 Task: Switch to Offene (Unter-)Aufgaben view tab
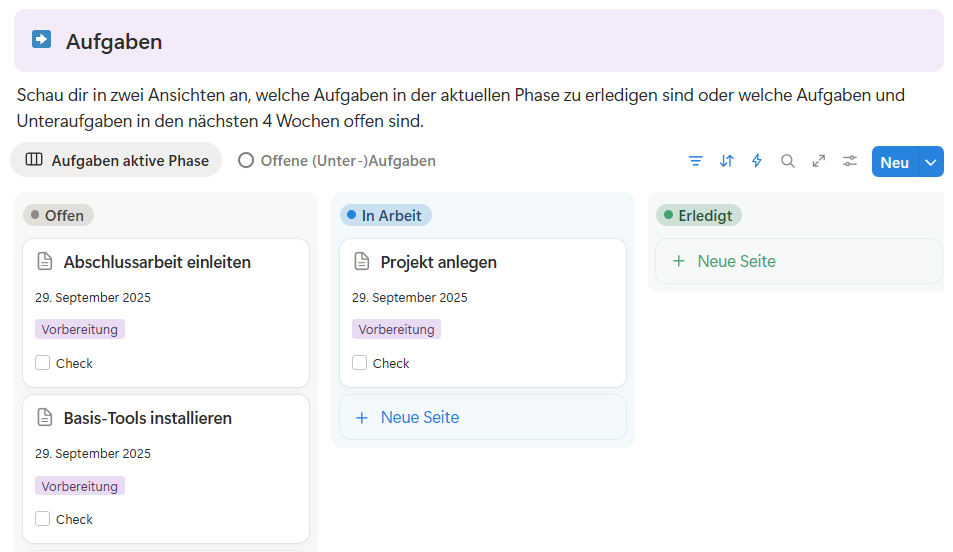click(337, 160)
